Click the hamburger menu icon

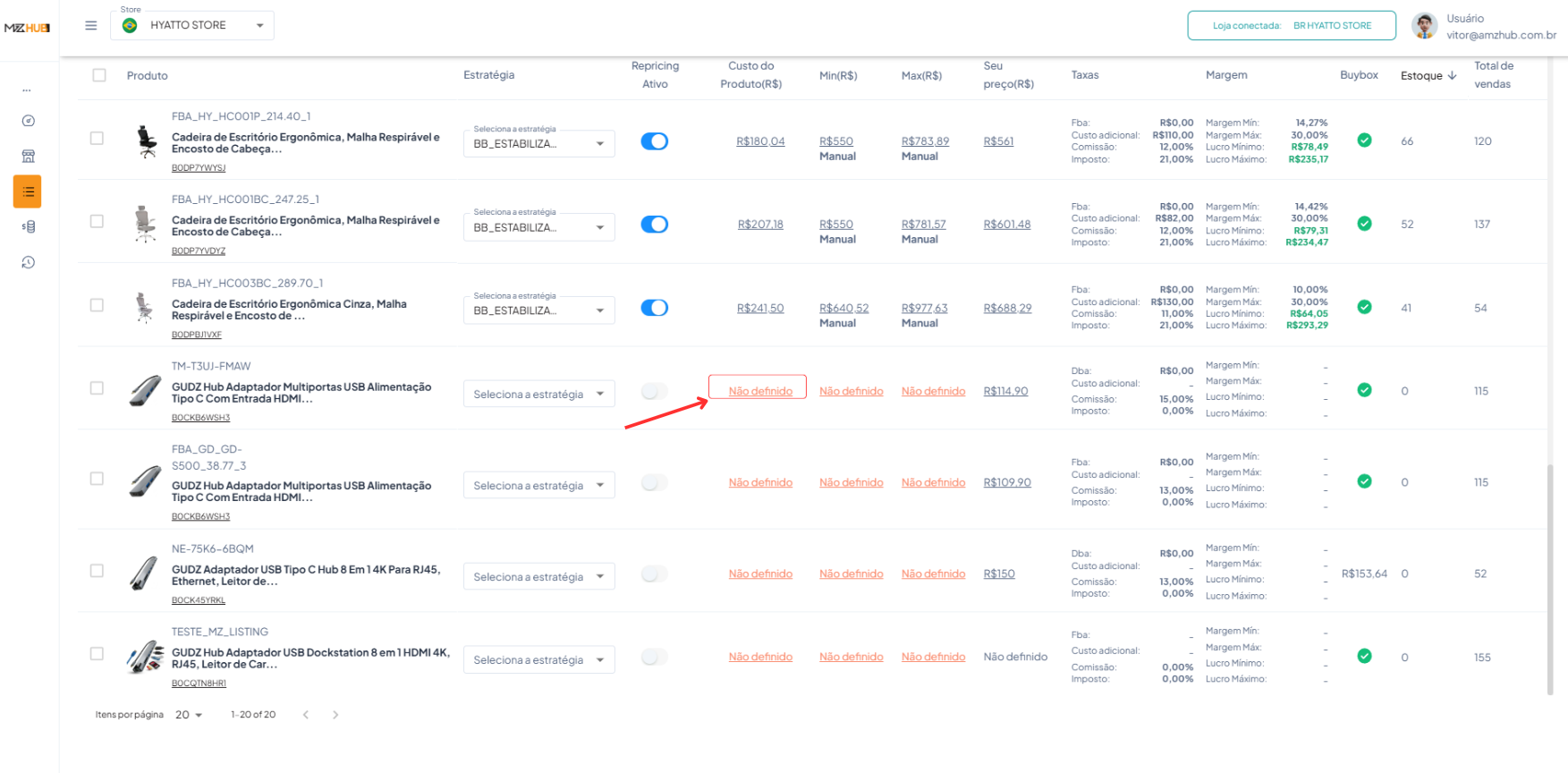pyautogui.click(x=91, y=25)
